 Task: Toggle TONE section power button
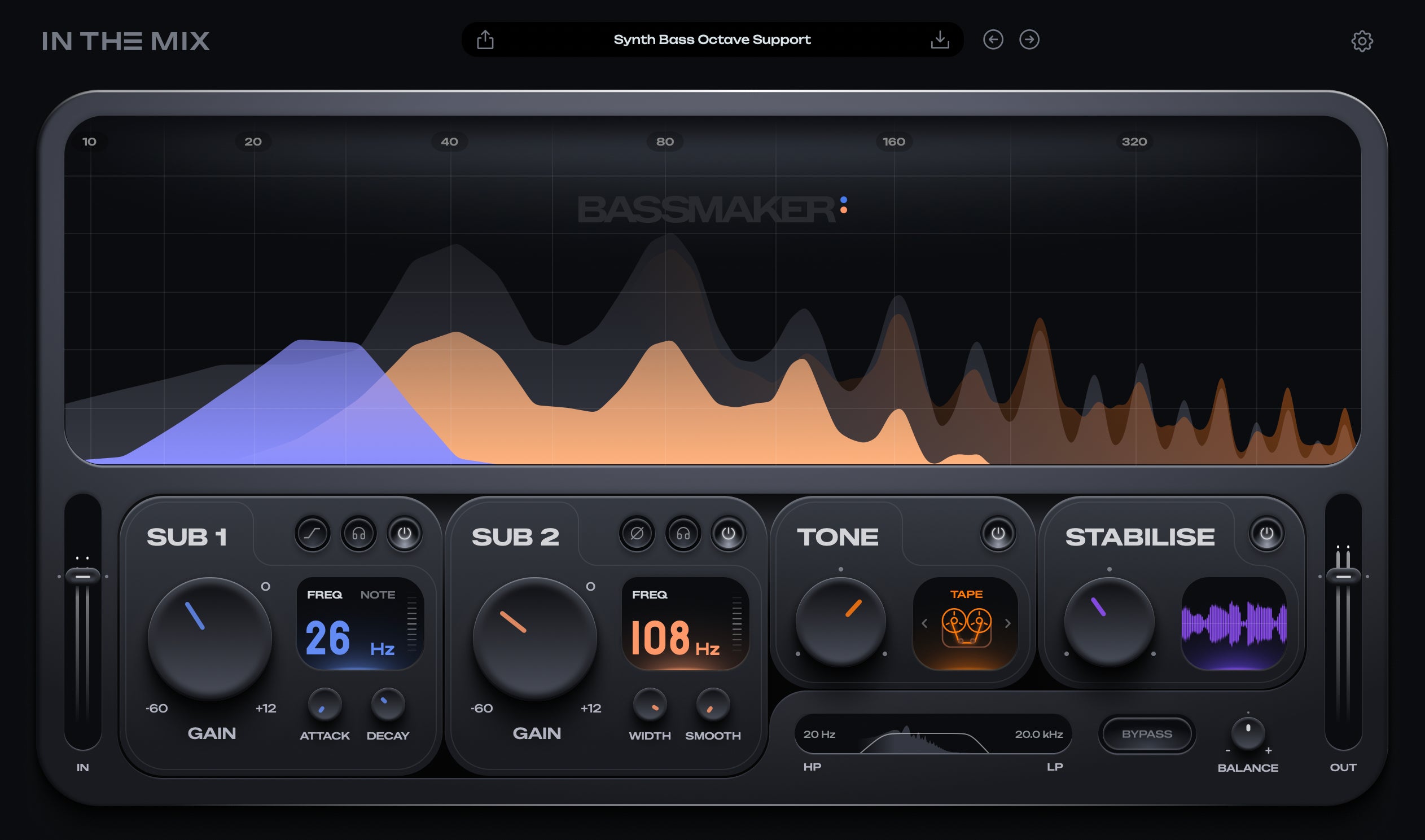pos(998,533)
